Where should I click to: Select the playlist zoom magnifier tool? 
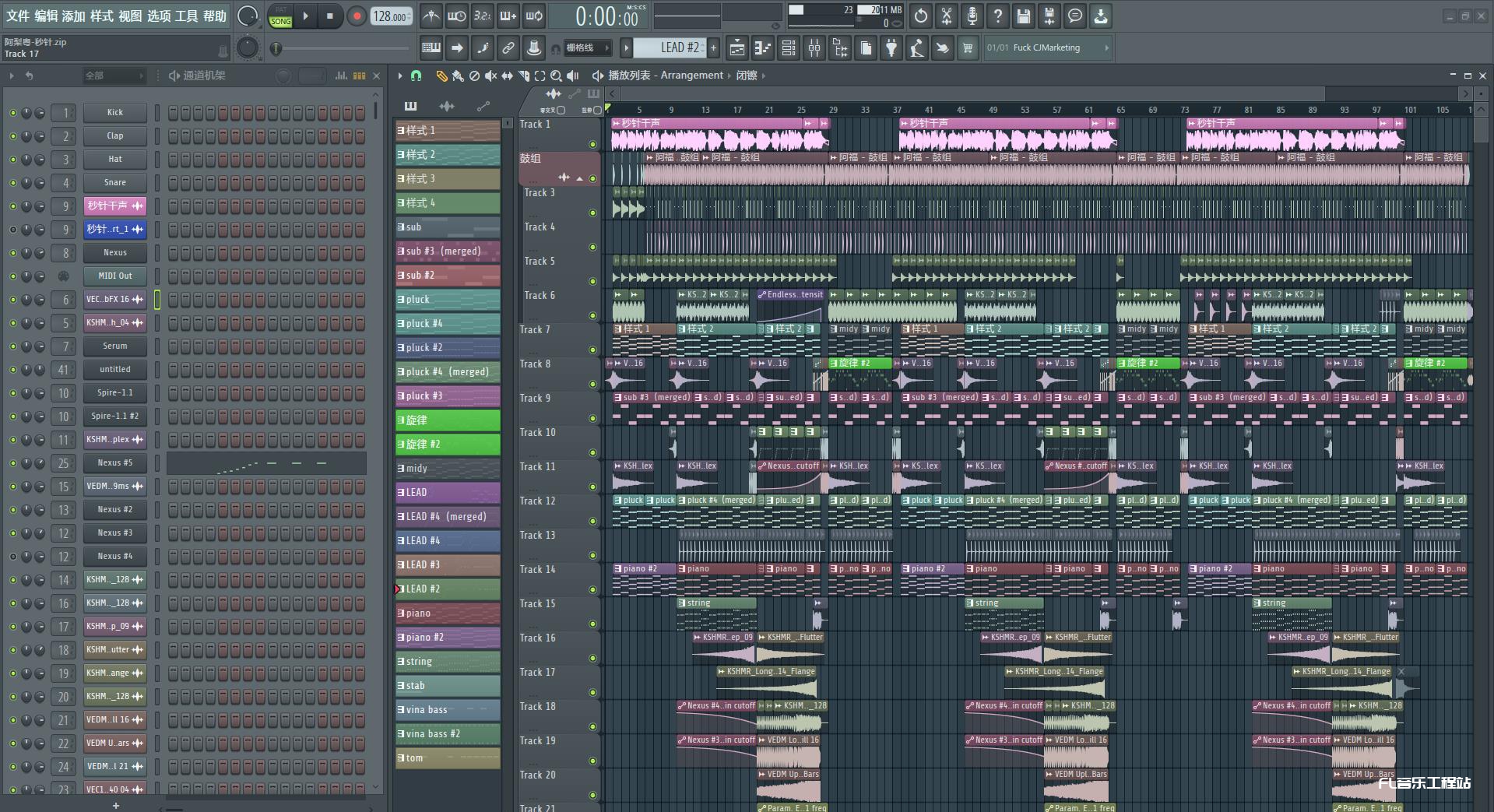556,76
